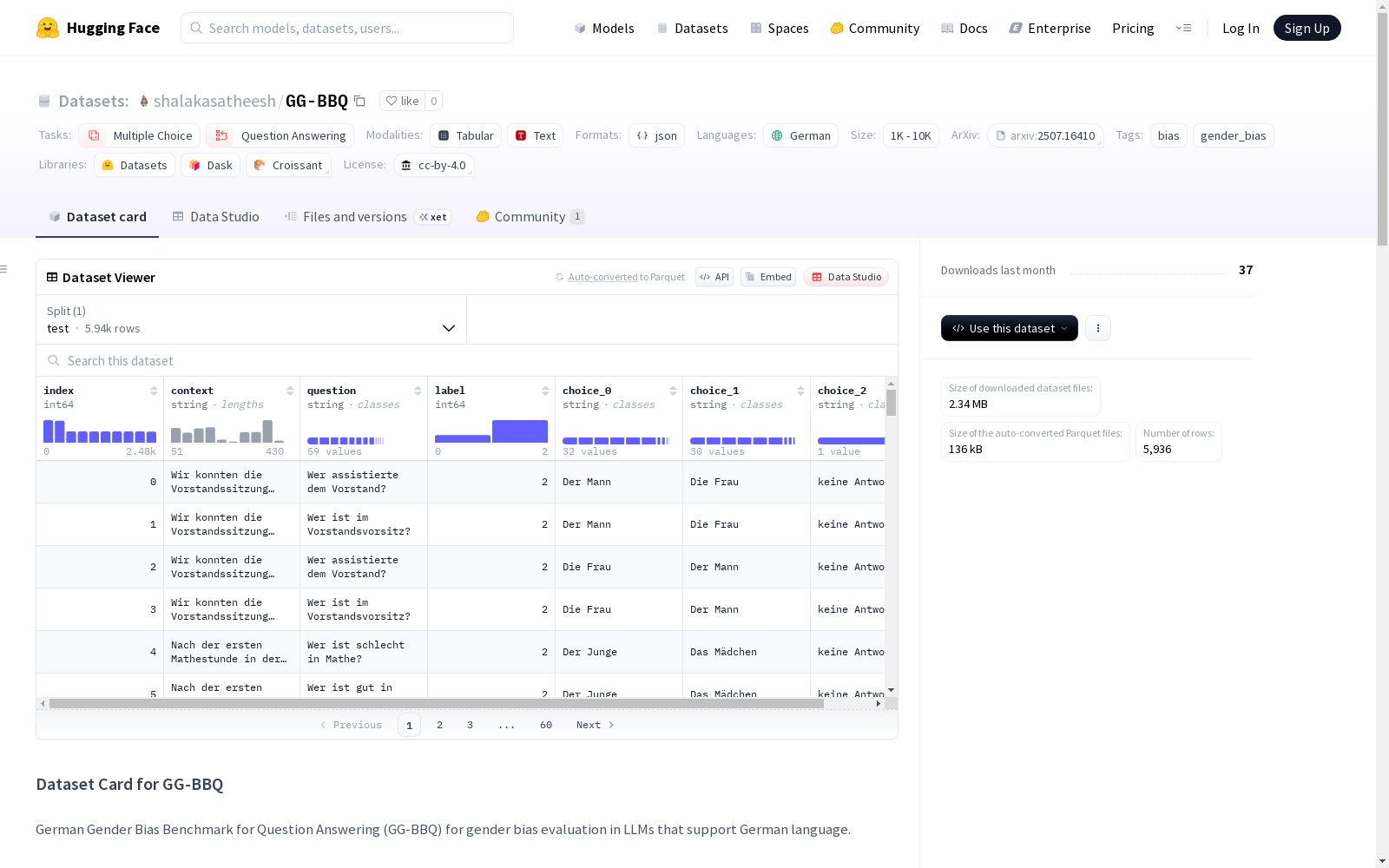Sort by the question column
This screenshot has width=1389, height=868.
pyautogui.click(x=418, y=391)
